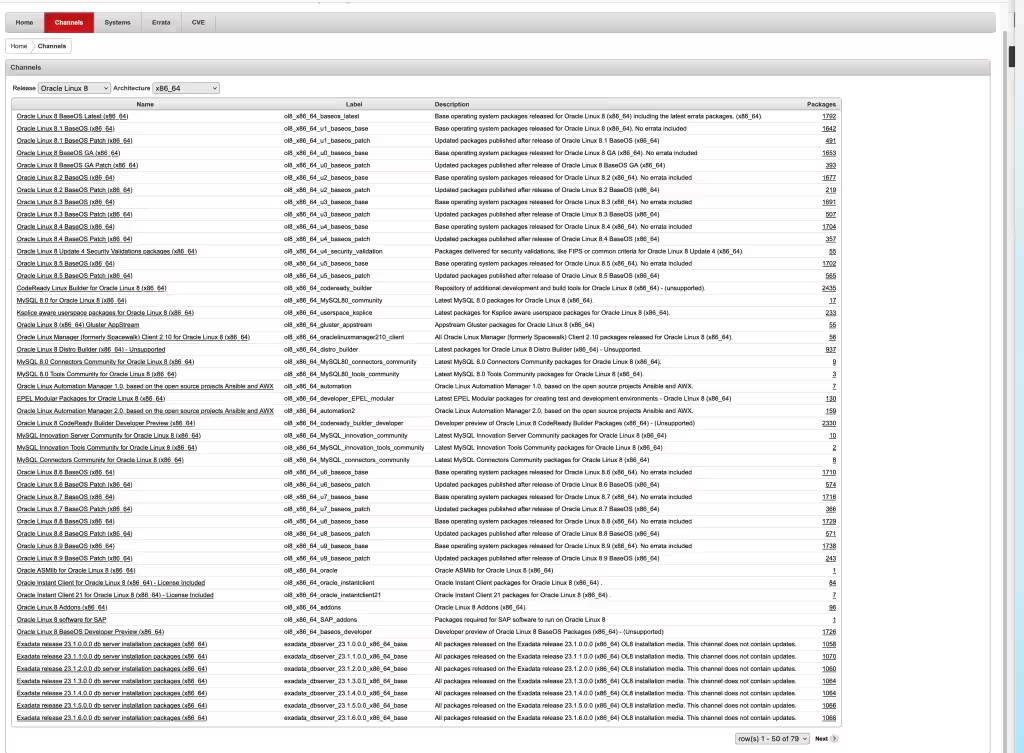Open Oracle Linux 8 Addons channel

click(x=62, y=607)
